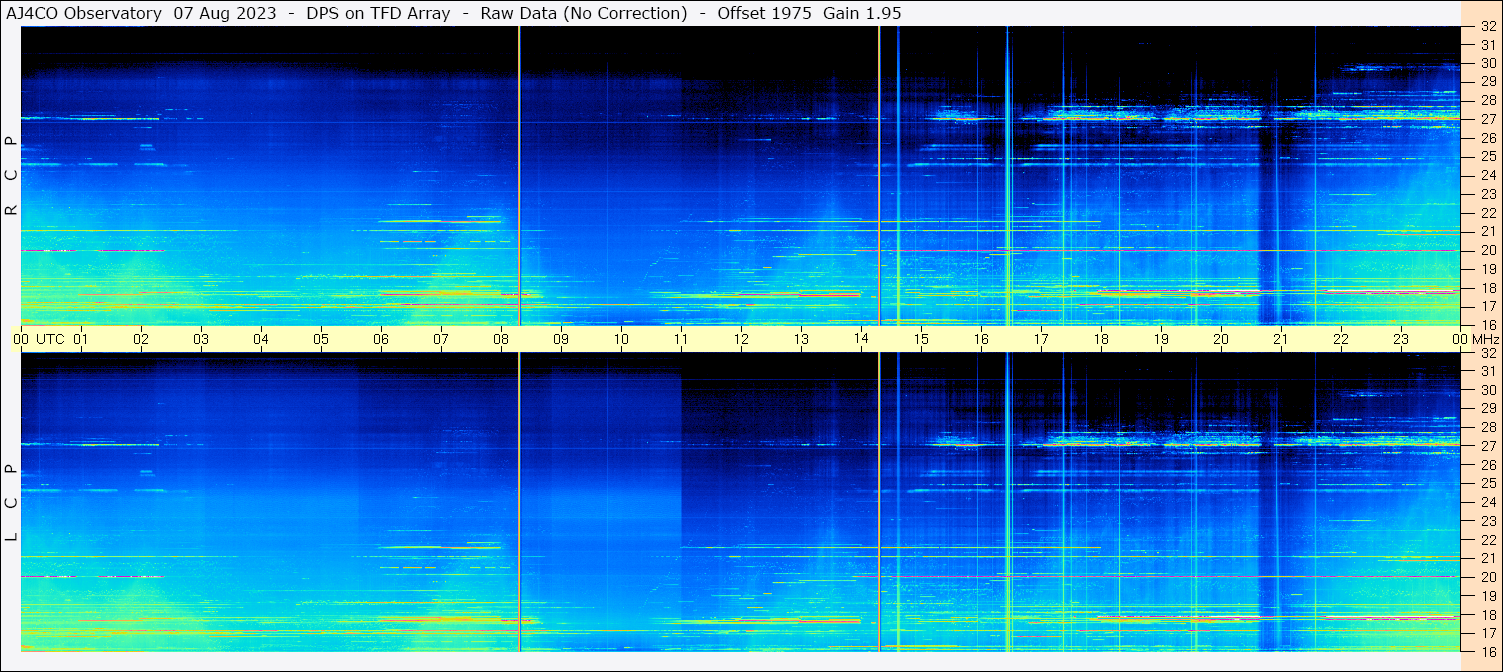Click the 32 MHz label on RCP scale

[1488, 27]
